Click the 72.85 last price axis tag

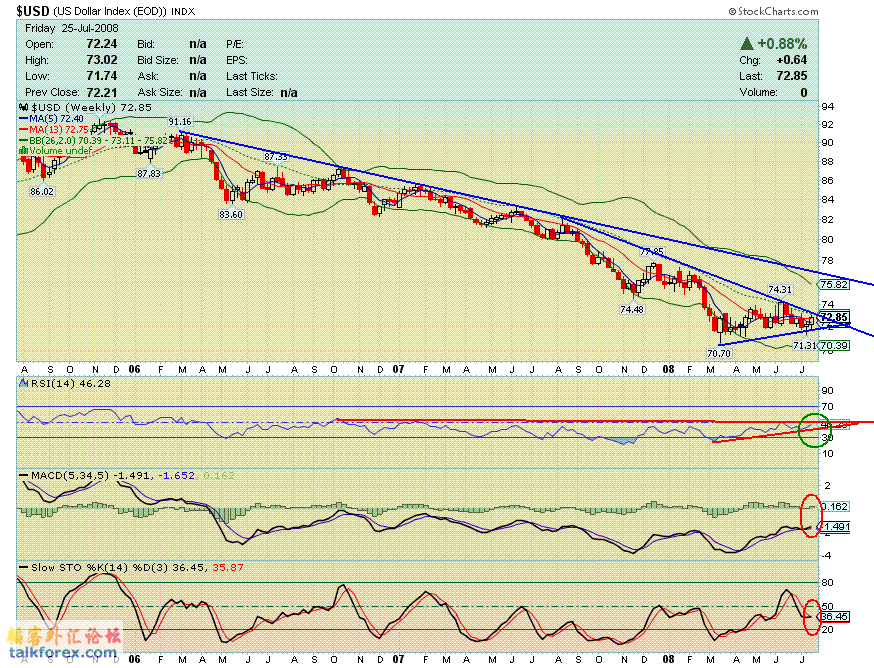tap(834, 318)
